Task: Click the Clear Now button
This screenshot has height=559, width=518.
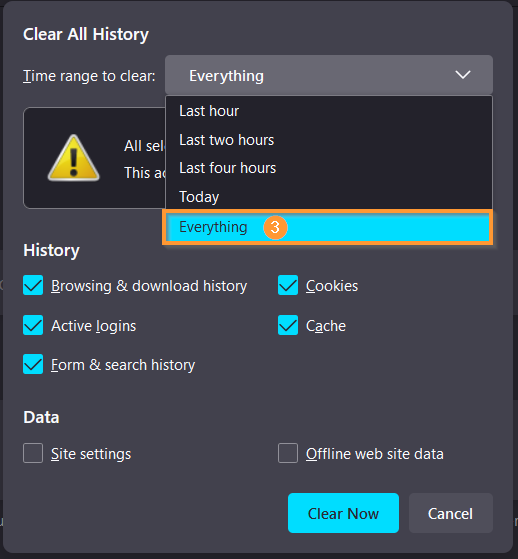Action: [343, 513]
